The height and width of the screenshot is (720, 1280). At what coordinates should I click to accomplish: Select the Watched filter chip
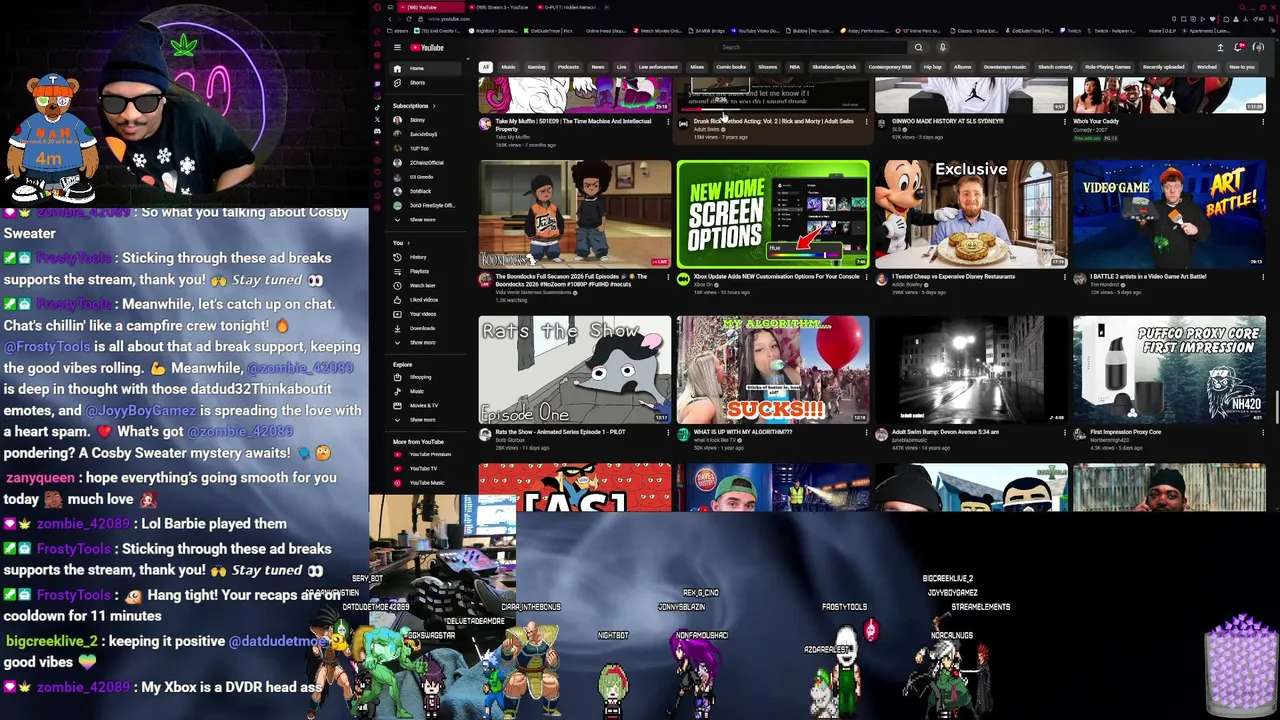click(x=1207, y=67)
